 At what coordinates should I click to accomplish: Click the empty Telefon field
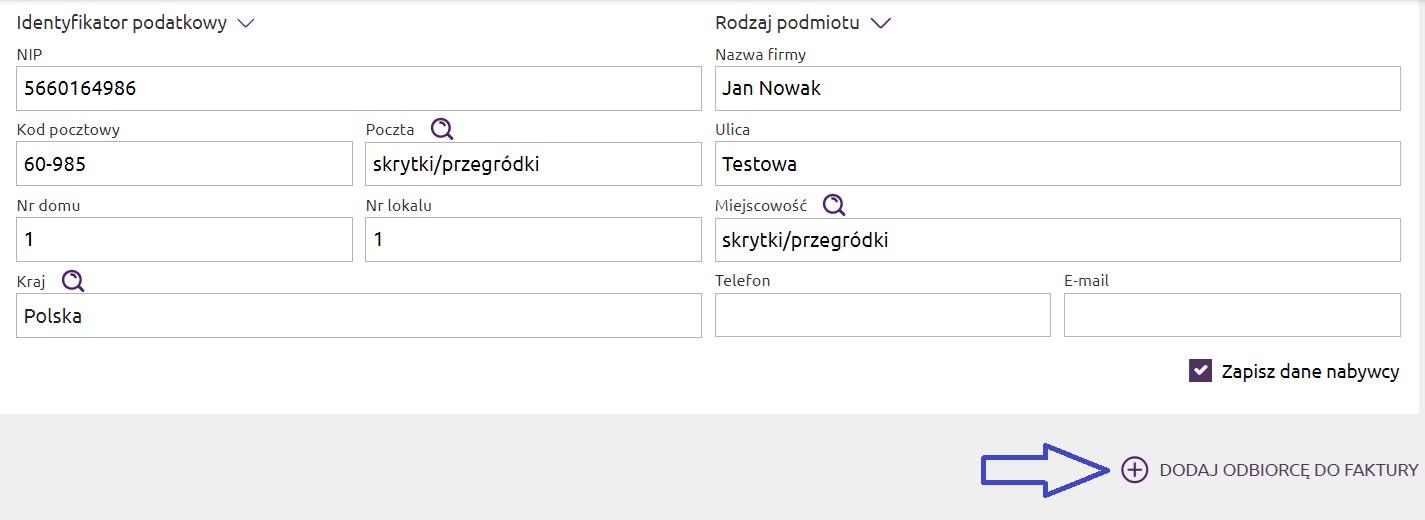pyautogui.click(x=883, y=316)
